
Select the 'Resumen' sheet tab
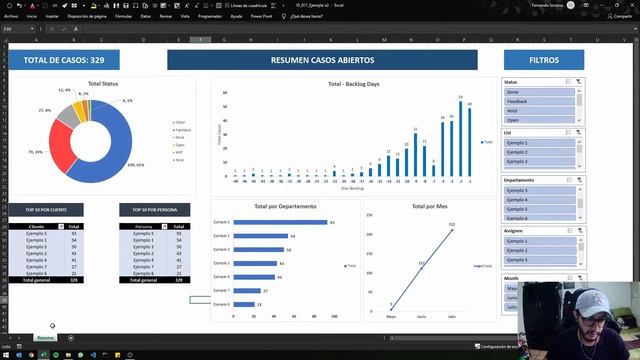[x=45, y=338]
